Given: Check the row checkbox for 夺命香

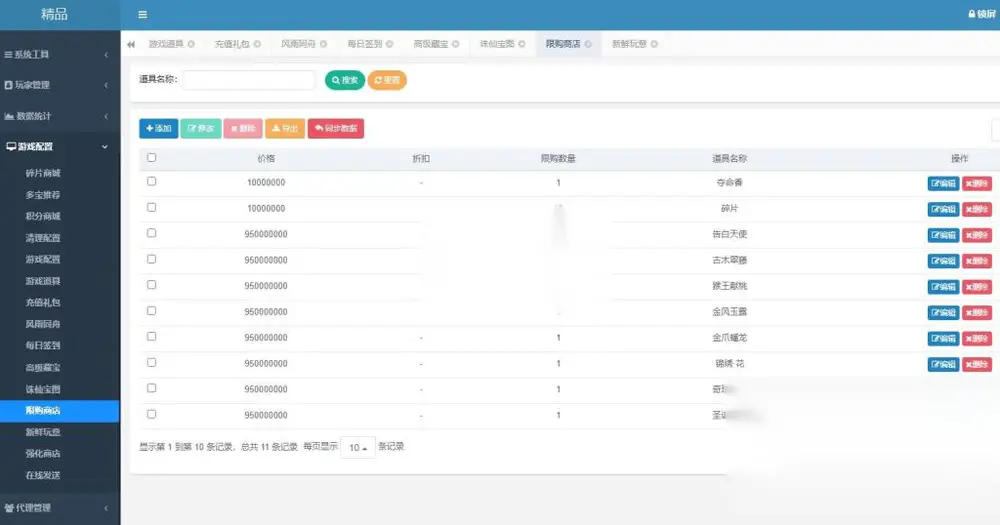Looking at the screenshot, I should (x=151, y=181).
